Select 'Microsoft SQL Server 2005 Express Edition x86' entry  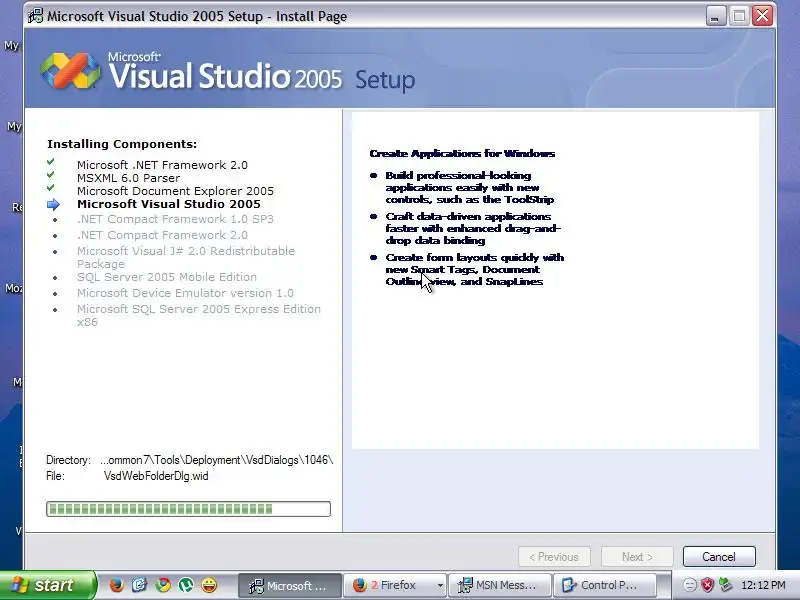[199, 315]
